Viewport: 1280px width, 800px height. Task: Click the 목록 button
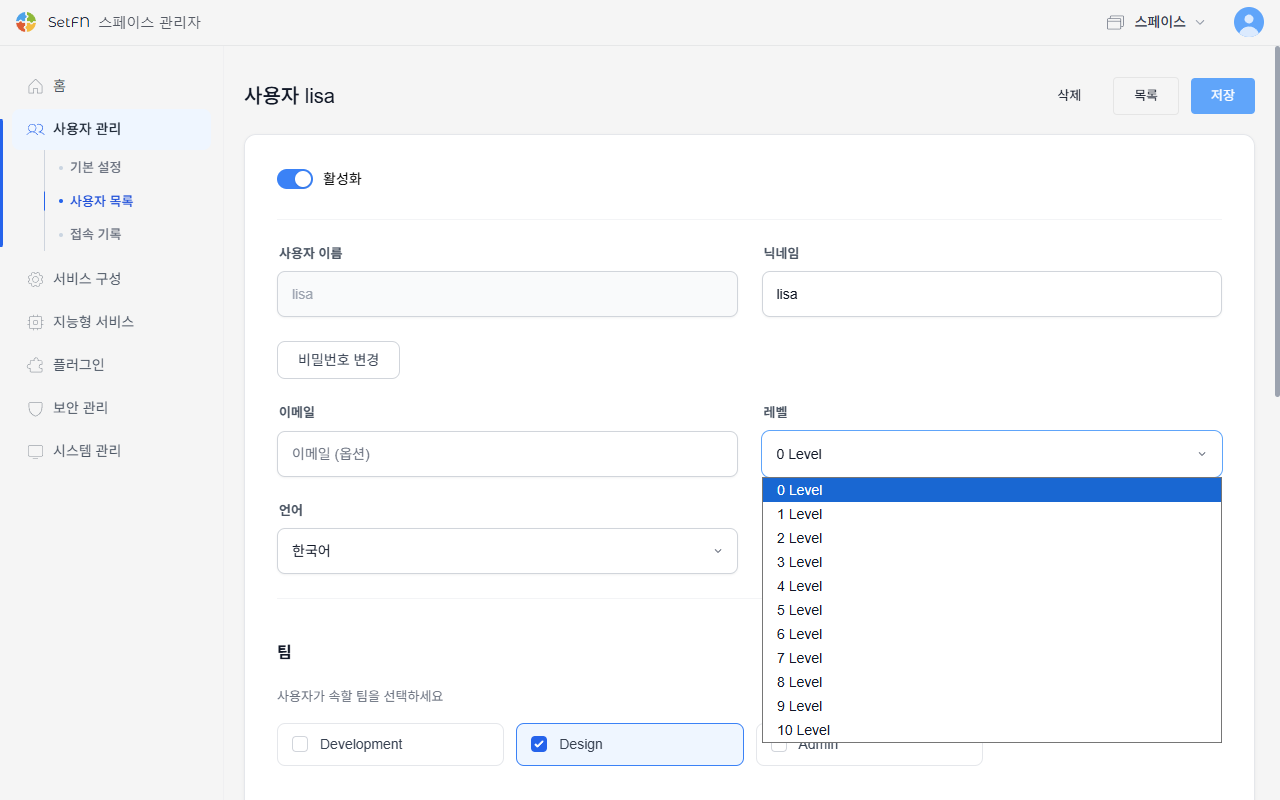(x=1146, y=96)
